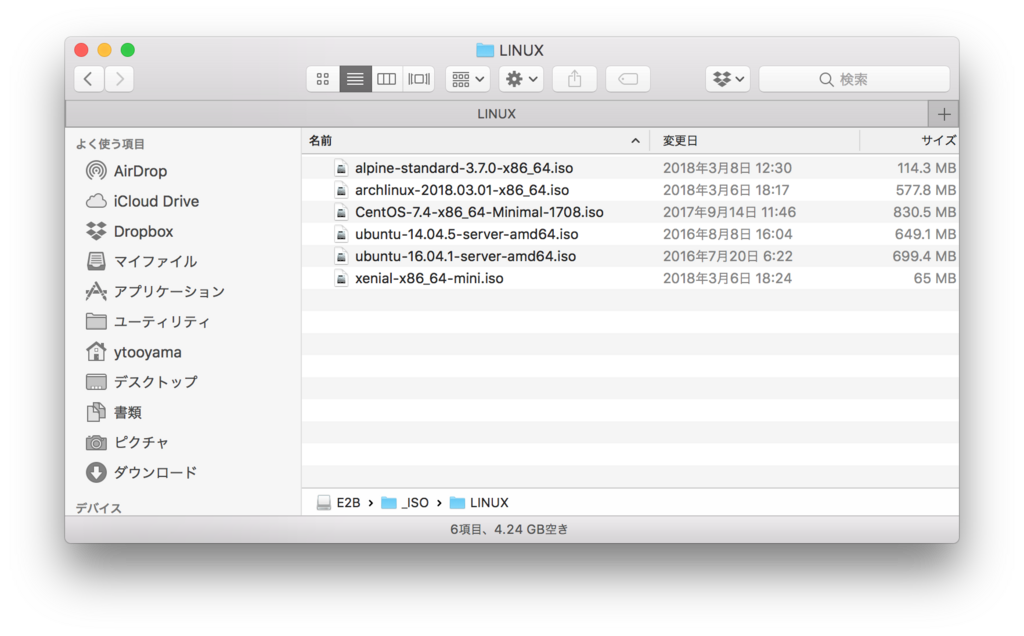1024x636 pixels.
Task: Click the CentOS iso file icon
Action: click(340, 212)
